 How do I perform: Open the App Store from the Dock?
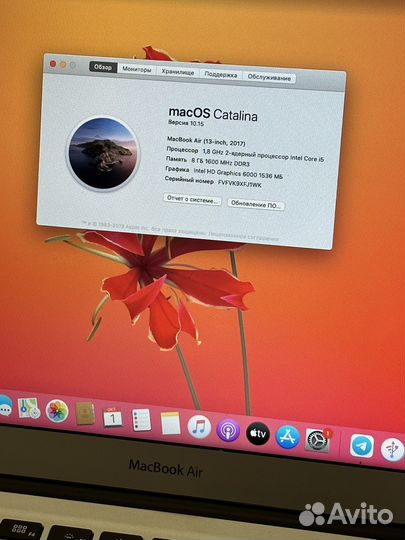point(288,437)
